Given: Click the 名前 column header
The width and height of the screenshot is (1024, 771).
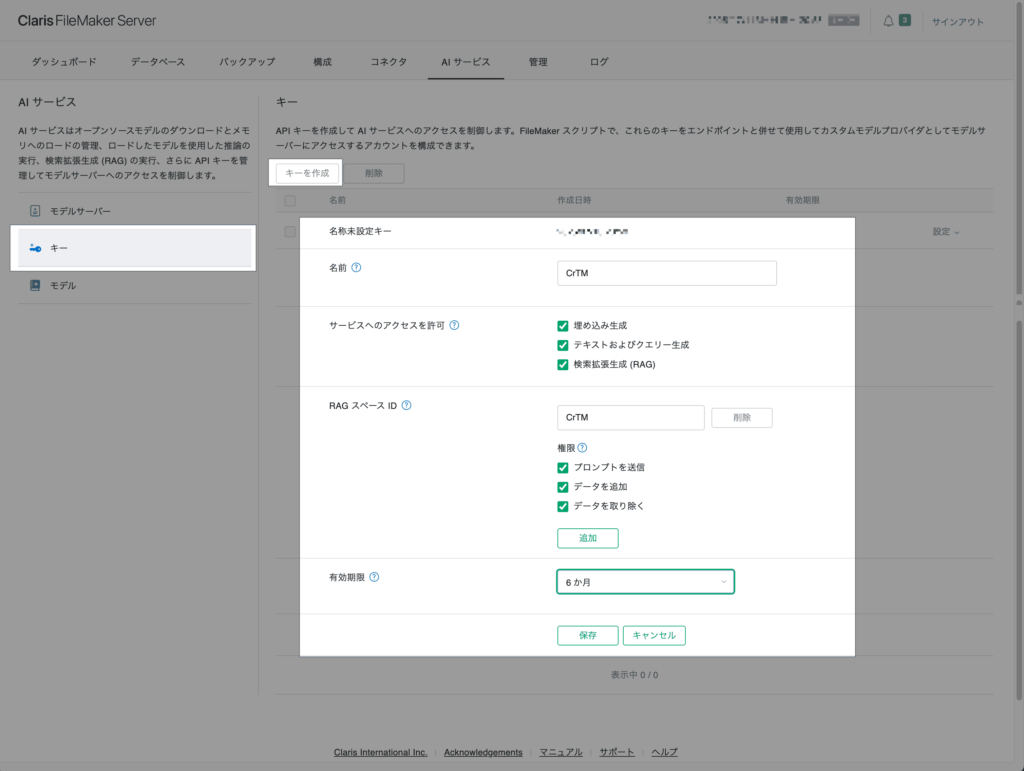Looking at the screenshot, I should click(x=338, y=200).
